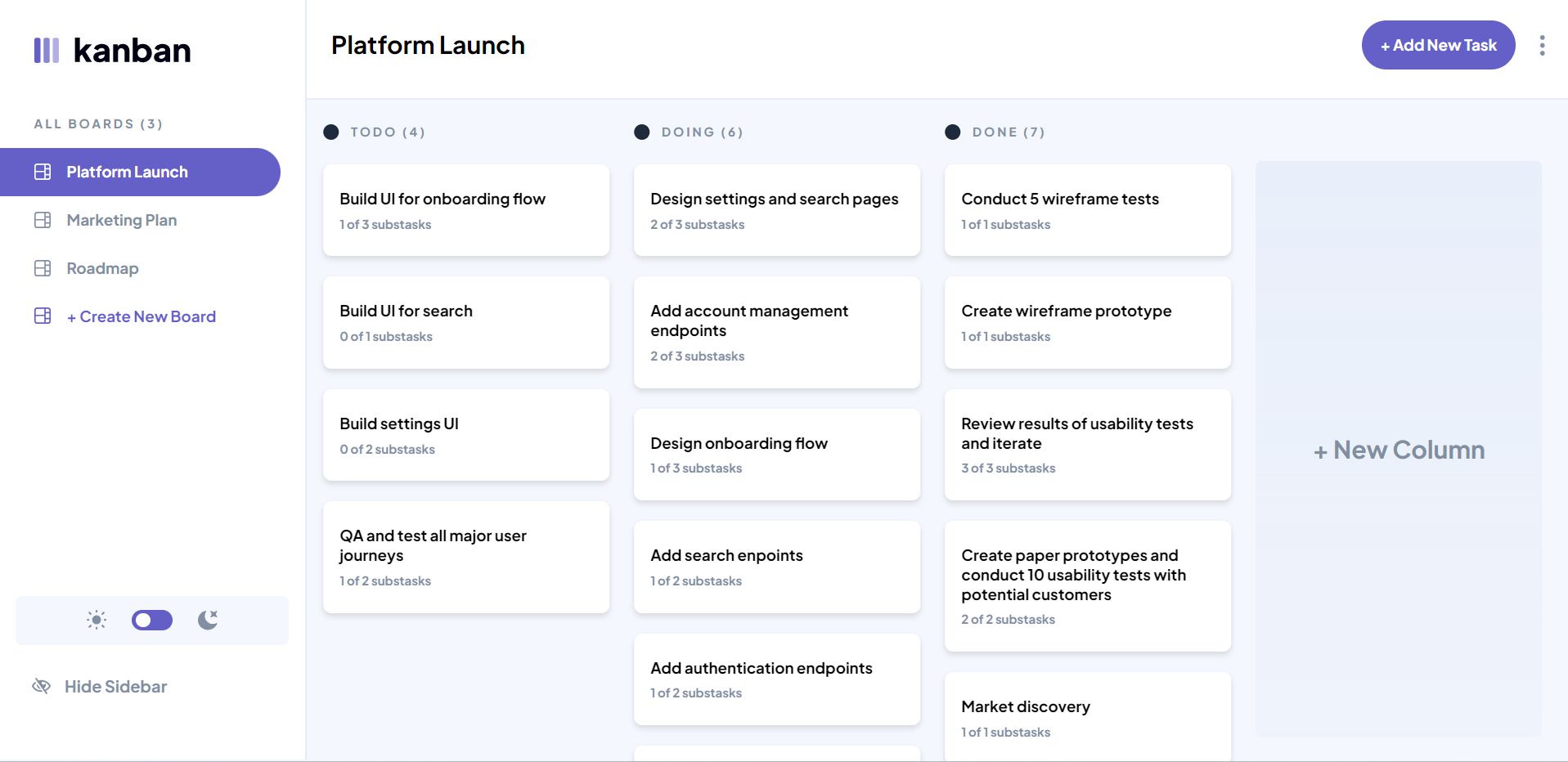Switch to the Marketing Plan board
This screenshot has width=1568, height=762.
[x=122, y=220]
